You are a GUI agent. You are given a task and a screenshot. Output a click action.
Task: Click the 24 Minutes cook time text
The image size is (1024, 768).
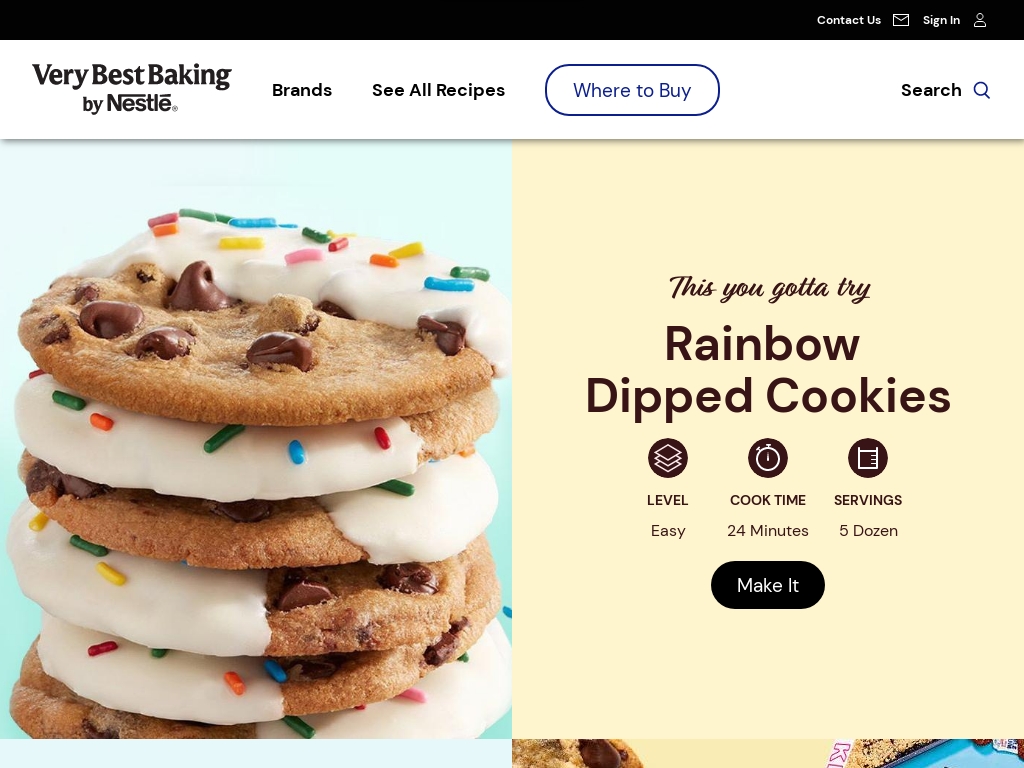point(767,531)
